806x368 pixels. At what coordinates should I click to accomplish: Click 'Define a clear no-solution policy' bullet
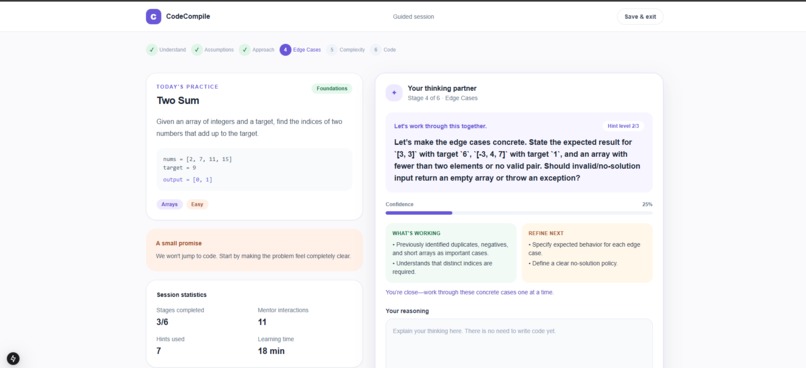click(x=573, y=263)
